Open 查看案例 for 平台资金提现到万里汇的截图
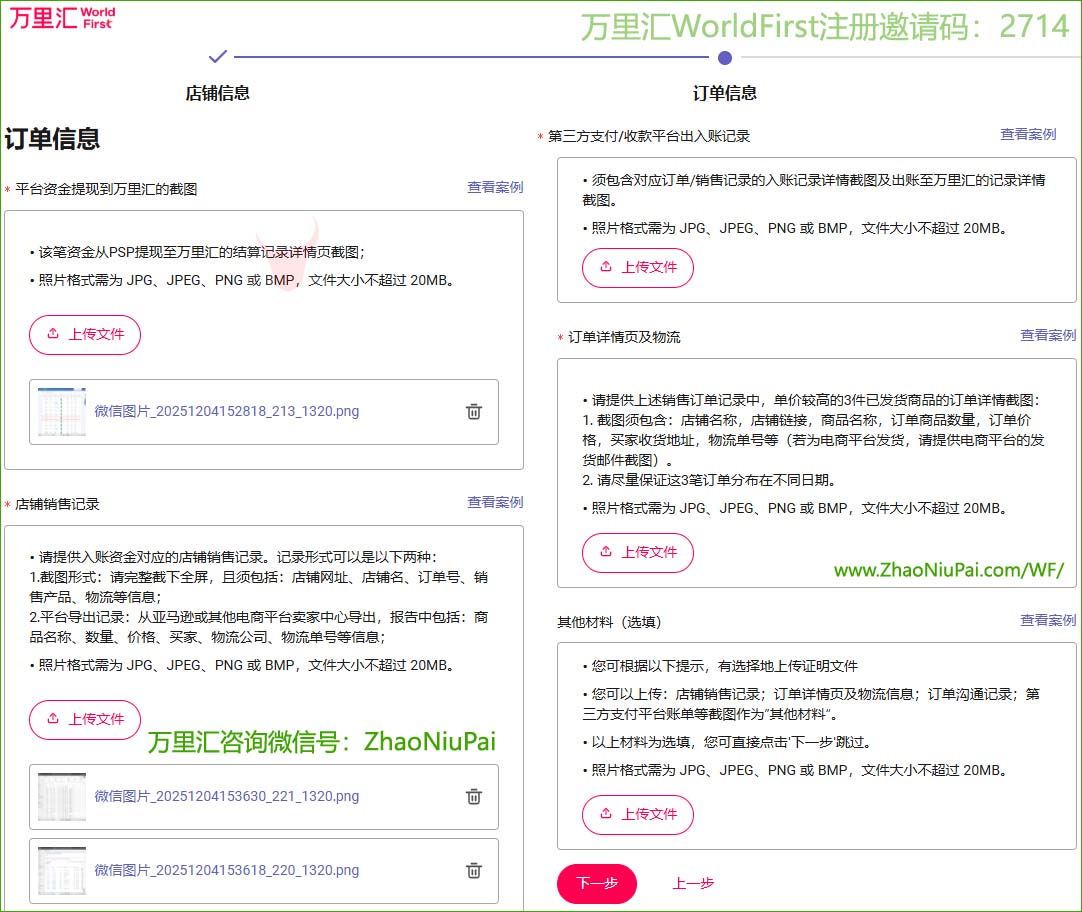The width and height of the screenshot is (1082, 912). [496, 187]
